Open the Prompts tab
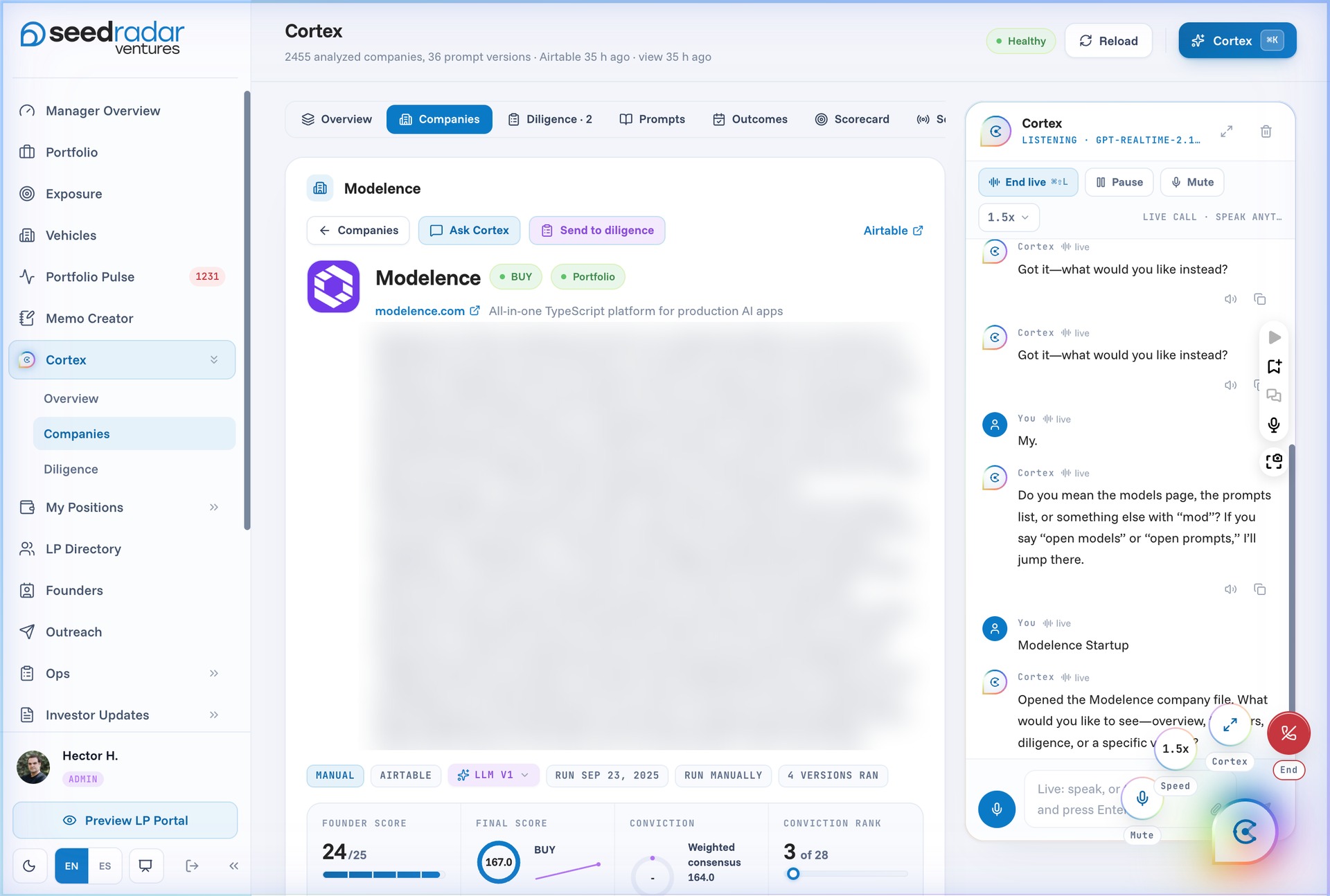The height and width of the screenshot is (896, 1330). point(652,119)
